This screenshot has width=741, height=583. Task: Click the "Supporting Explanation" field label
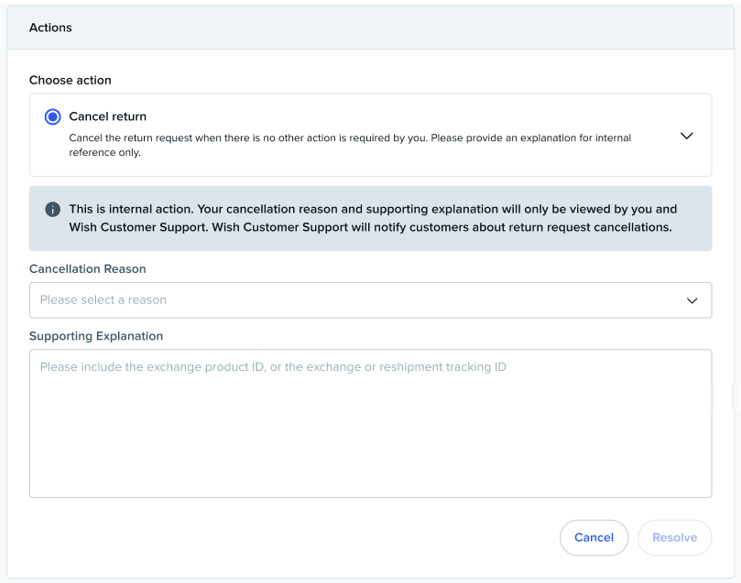(96, 336)
